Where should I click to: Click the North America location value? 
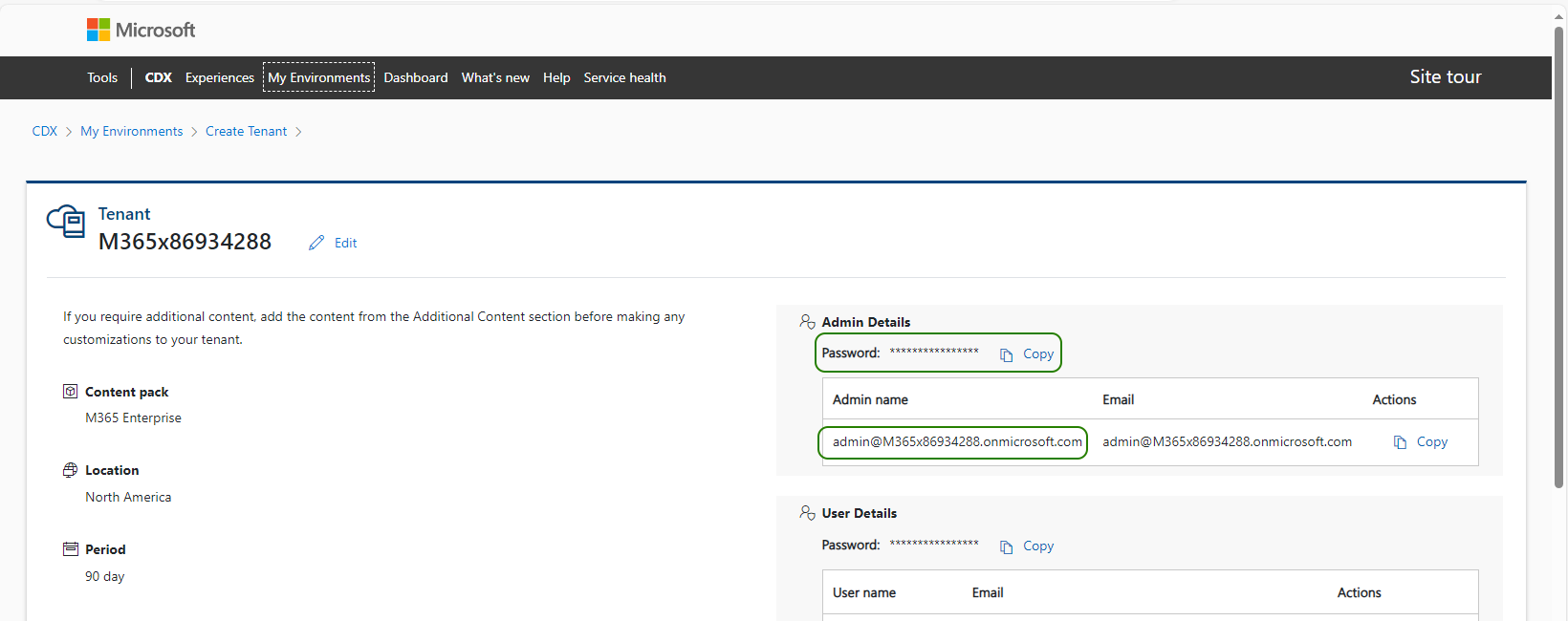[x=128, y=497]
